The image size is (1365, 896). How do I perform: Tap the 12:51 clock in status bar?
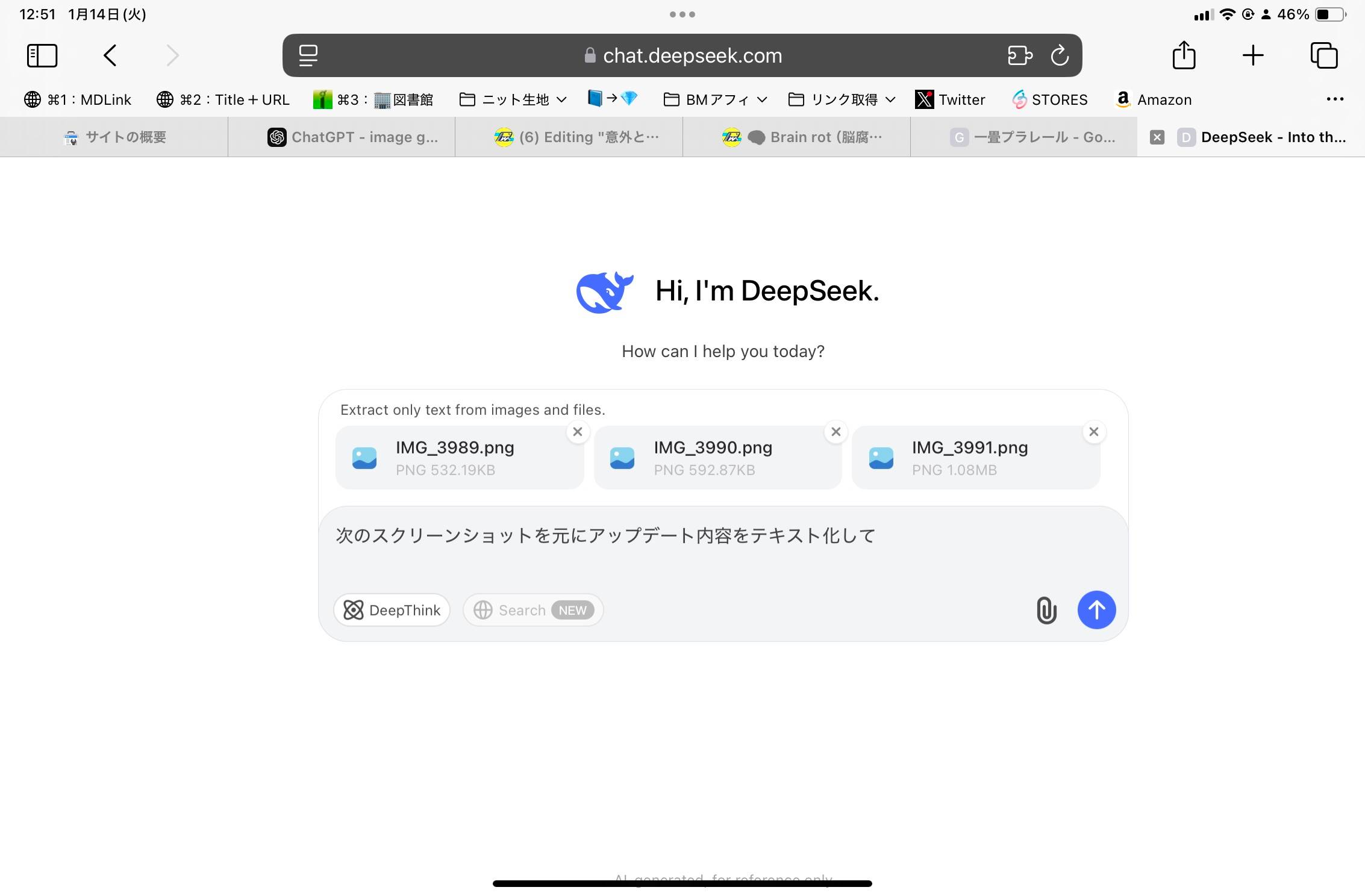tap(37, 14)
